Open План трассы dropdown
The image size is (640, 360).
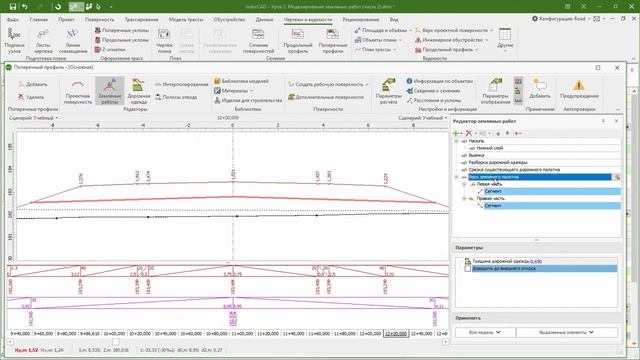(x=376, y=49)
